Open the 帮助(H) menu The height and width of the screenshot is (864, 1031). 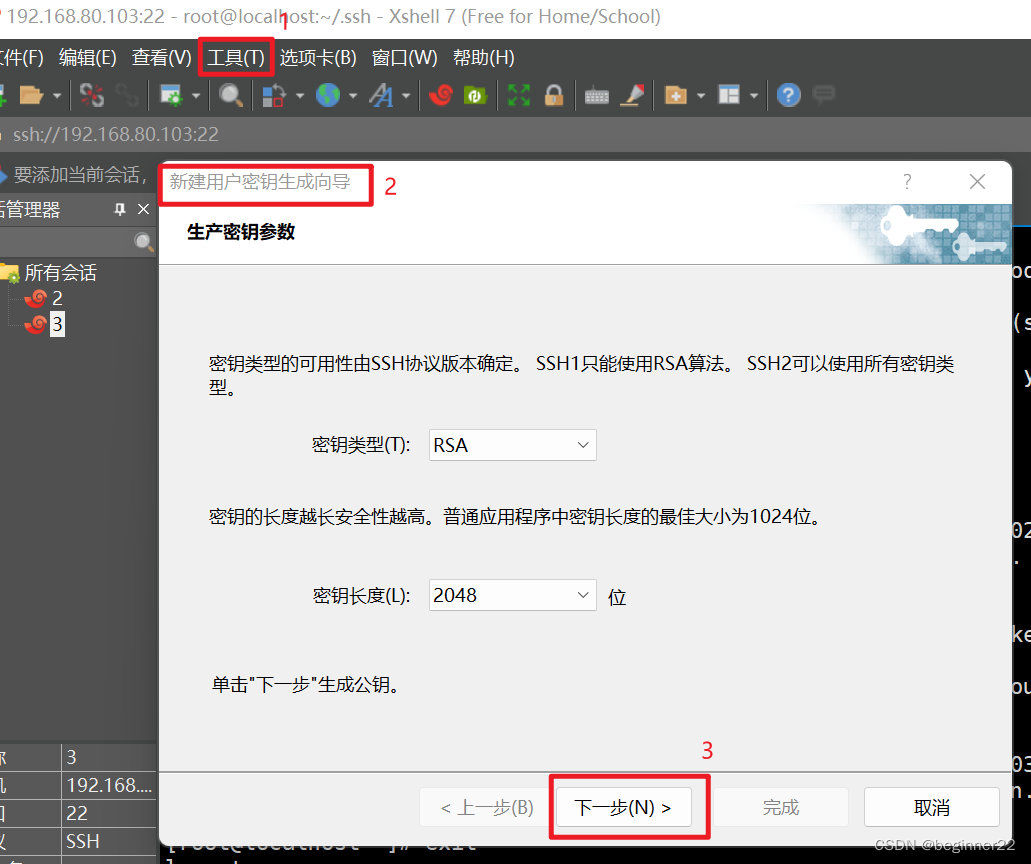(483, 58)
